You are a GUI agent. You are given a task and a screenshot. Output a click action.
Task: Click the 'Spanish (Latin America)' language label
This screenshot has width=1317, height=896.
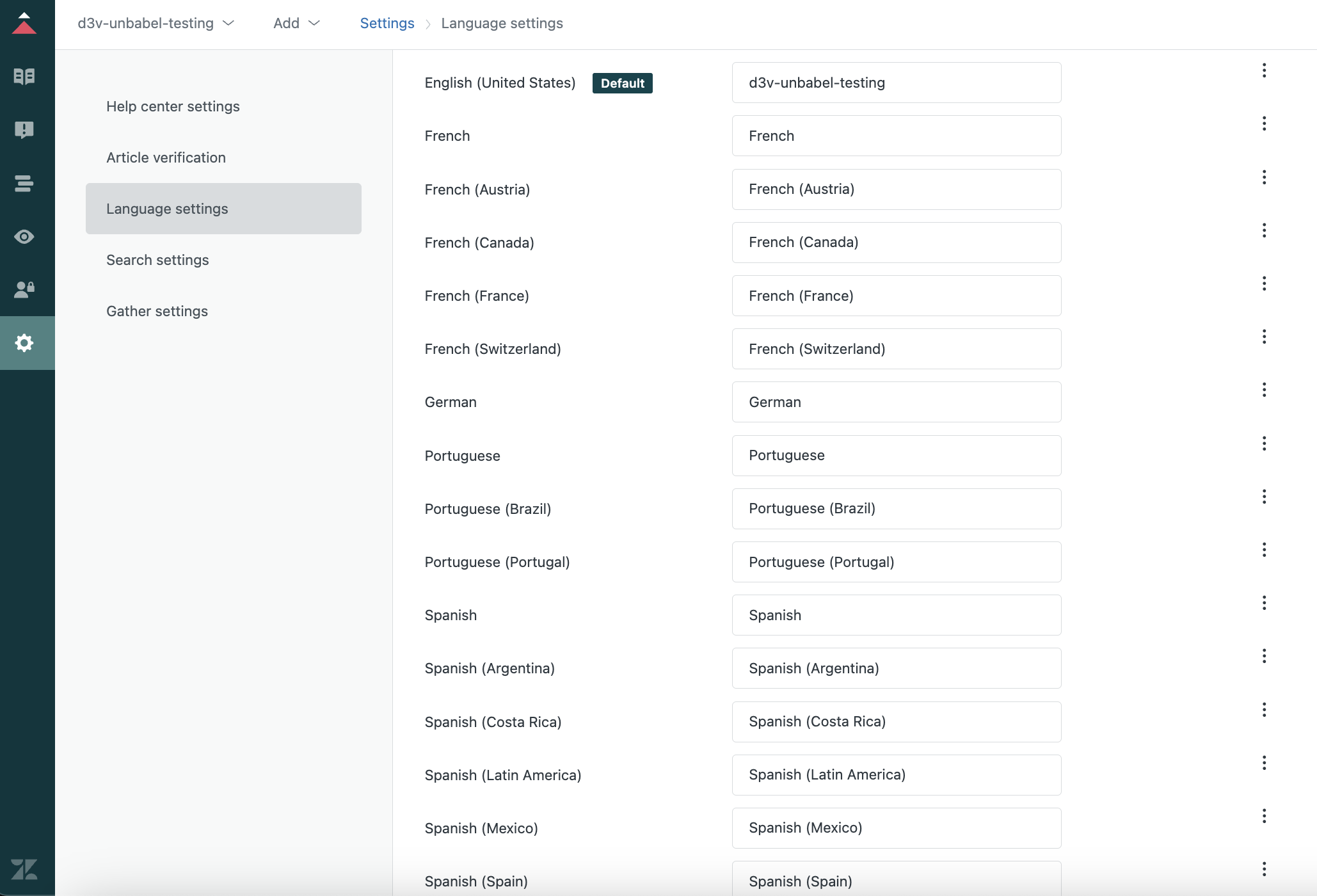pyautogui.click(x=503, y=776)
